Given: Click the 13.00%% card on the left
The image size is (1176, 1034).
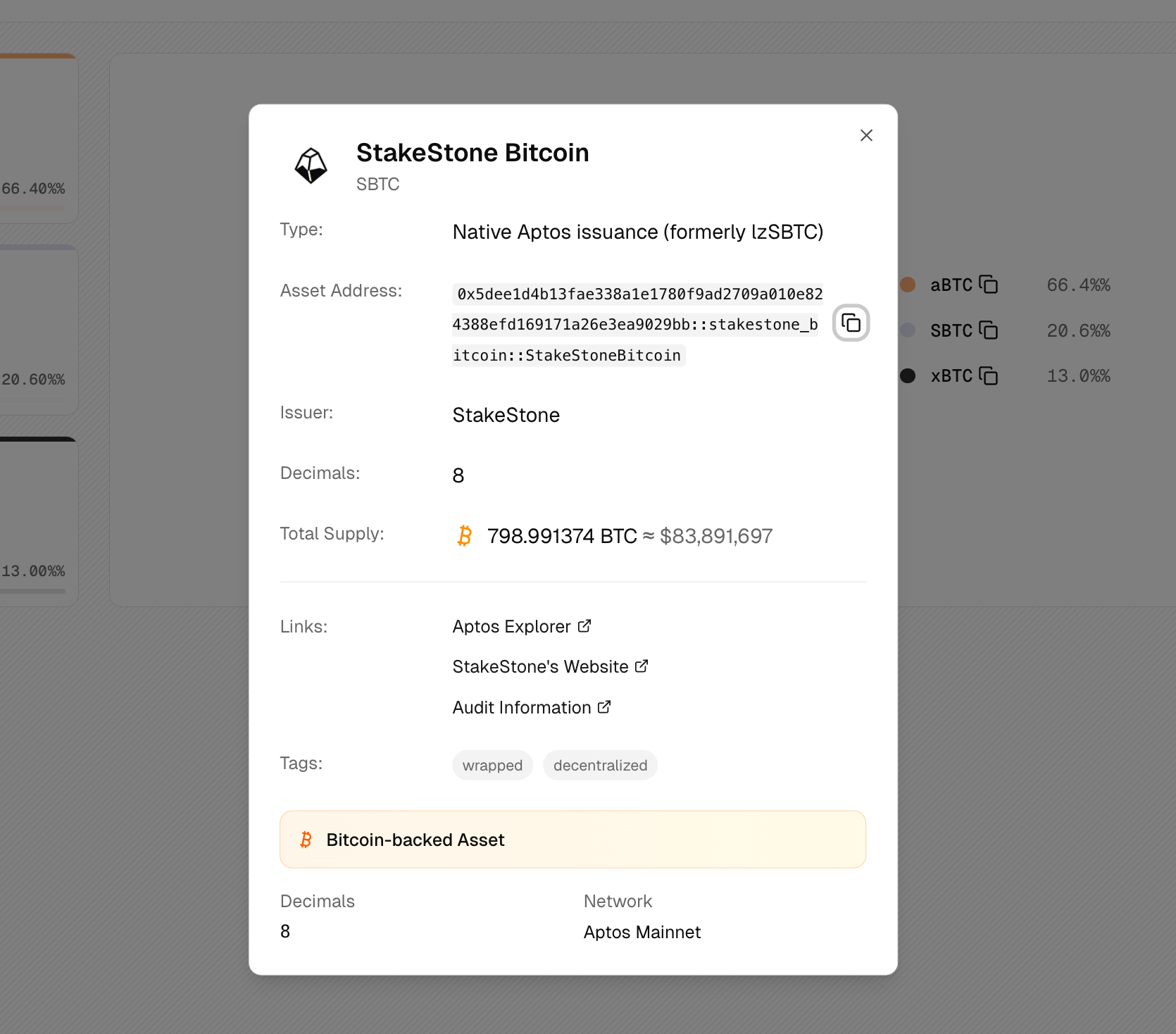Looking at the screenshot, I should click(39, 521).
